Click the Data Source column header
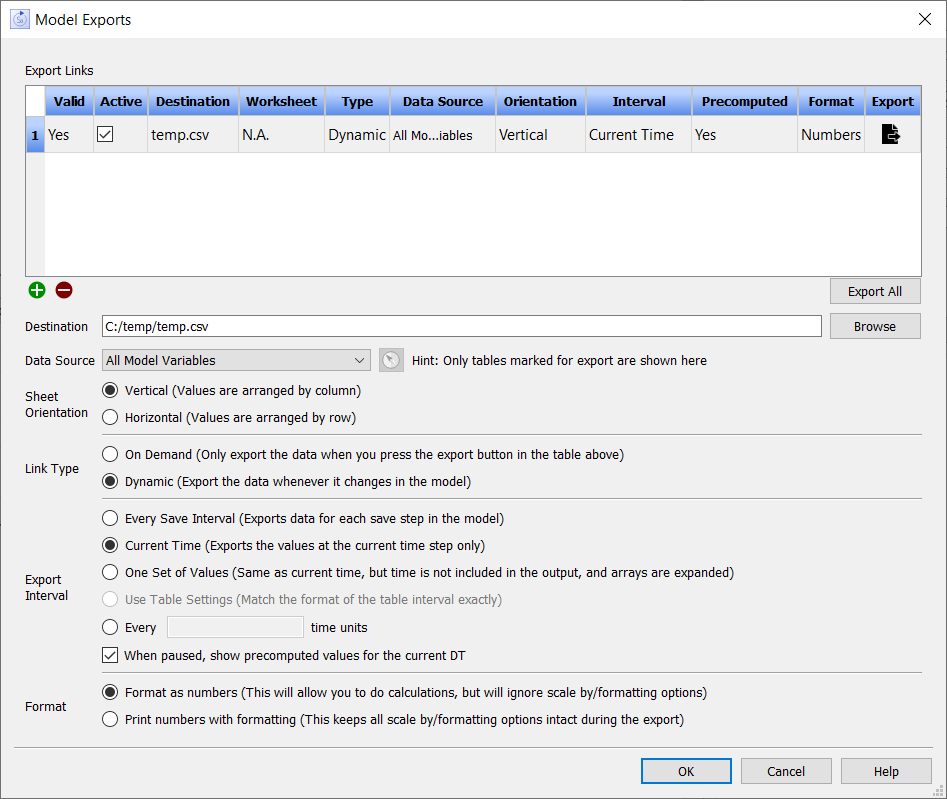The height and width of the screenshot is (799, 947). (443, 101)
